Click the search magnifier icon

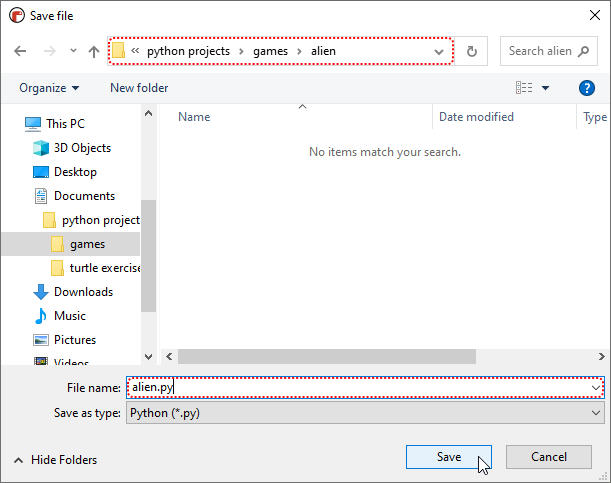click(x=583, y=51)
